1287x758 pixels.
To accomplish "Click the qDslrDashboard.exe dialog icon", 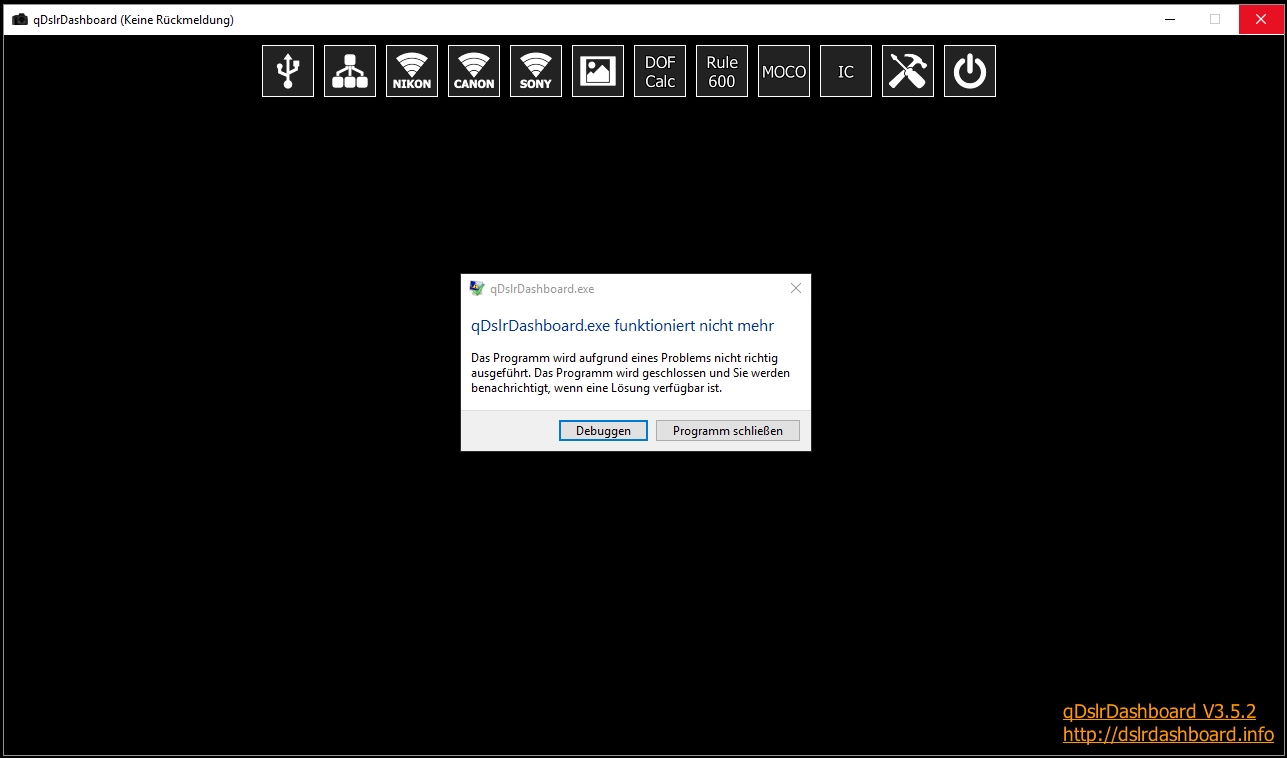I will pyautogui.click(x=475, y=288).
